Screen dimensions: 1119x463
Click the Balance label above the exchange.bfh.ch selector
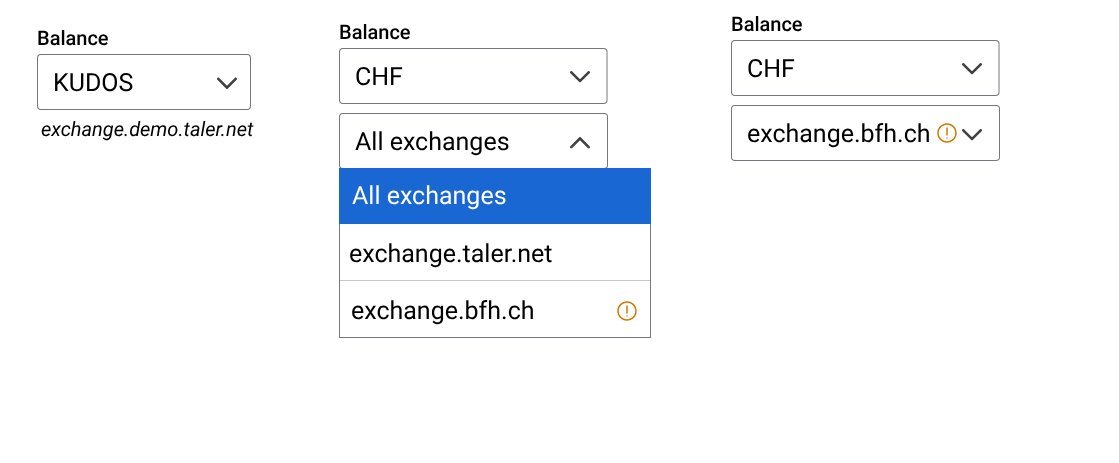click(767, 25)
